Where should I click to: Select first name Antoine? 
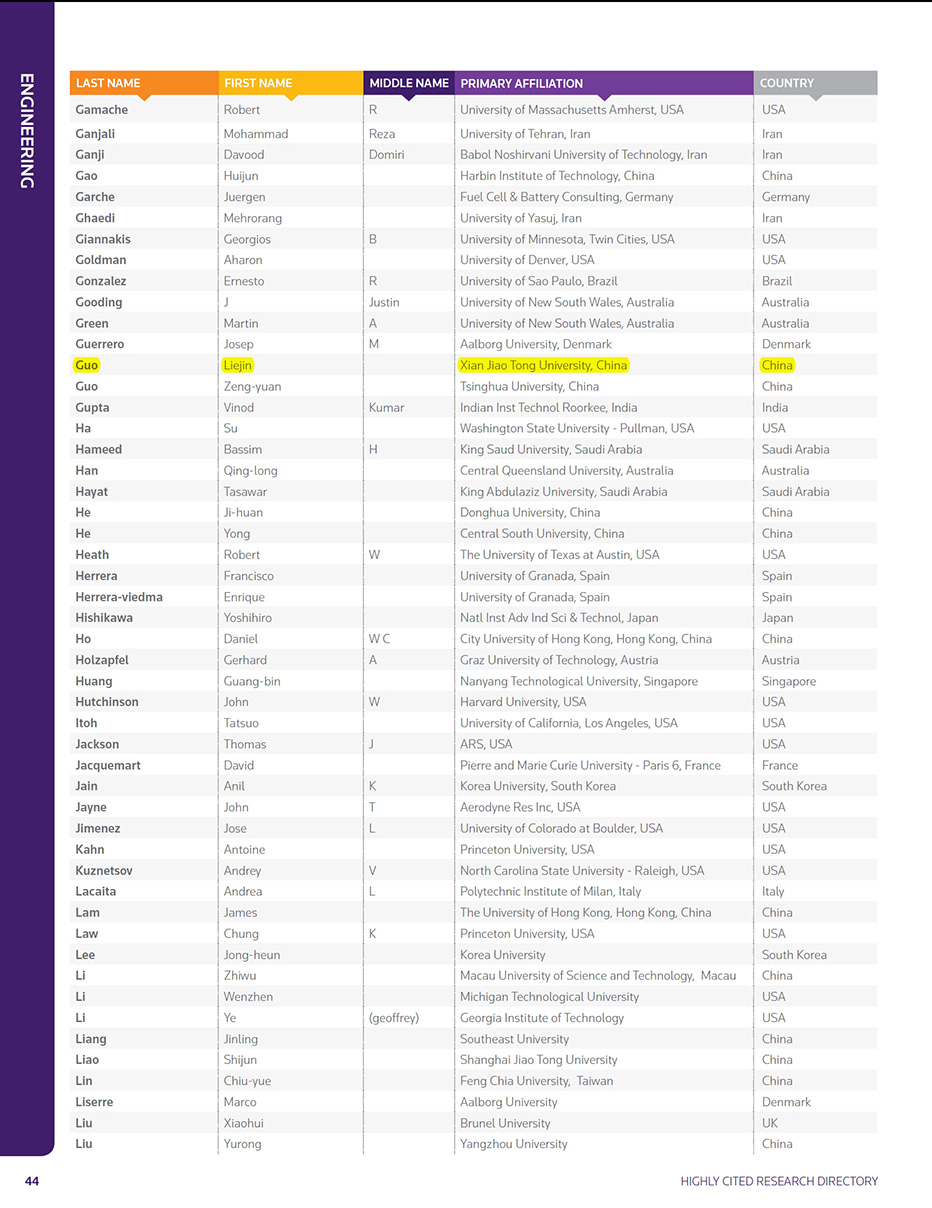coord(244,849)
